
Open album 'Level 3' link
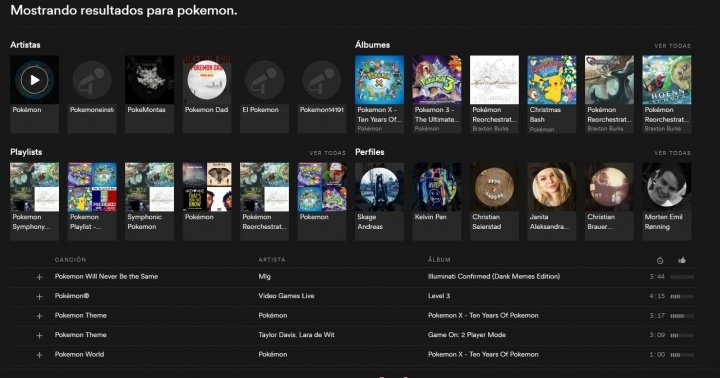(x=439, y=296)
